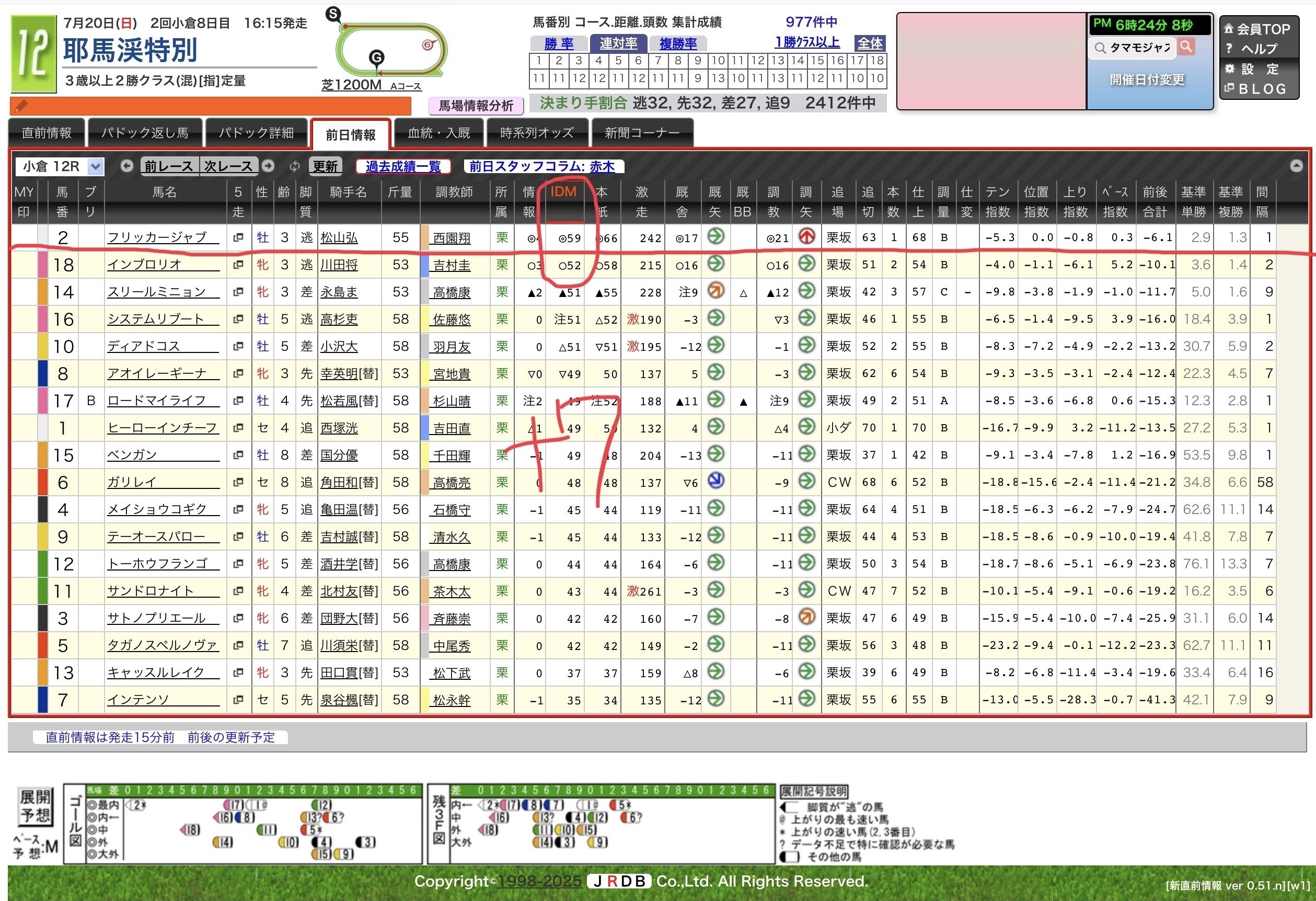Click the help question mark icon
1316x901 pixels.
1229,48
